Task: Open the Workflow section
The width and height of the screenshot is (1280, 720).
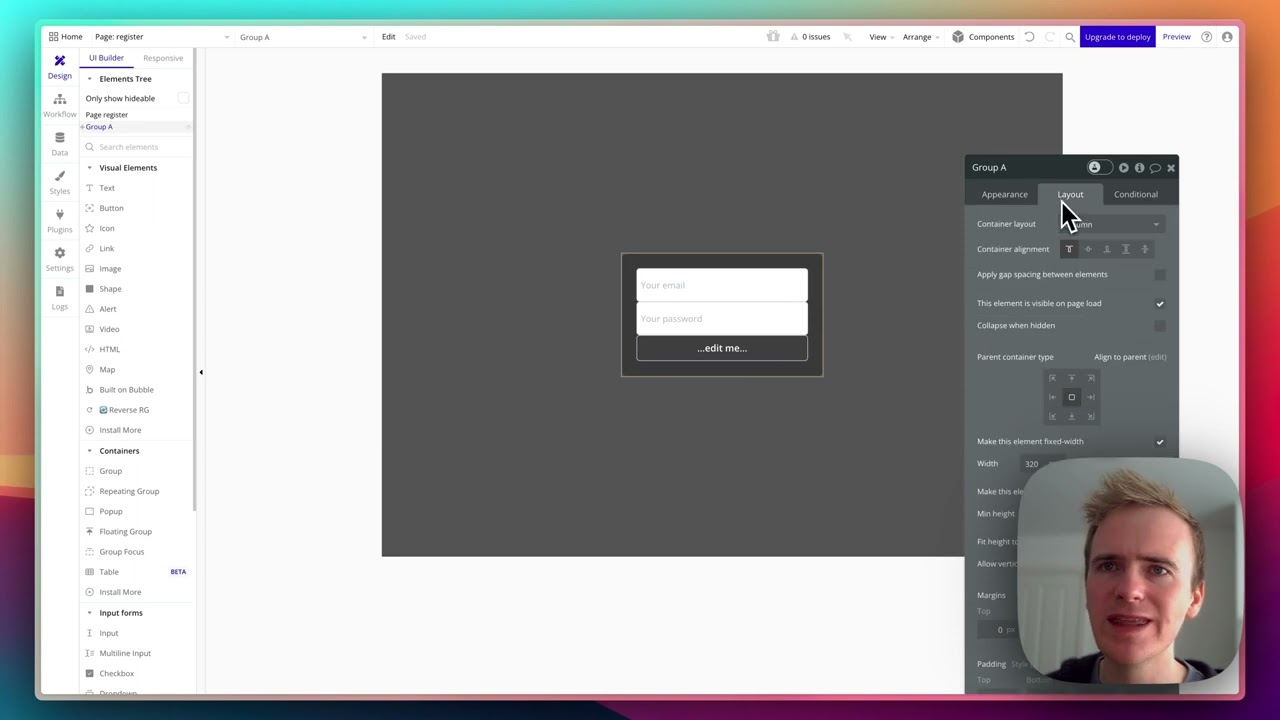Action: pos(59,105)
